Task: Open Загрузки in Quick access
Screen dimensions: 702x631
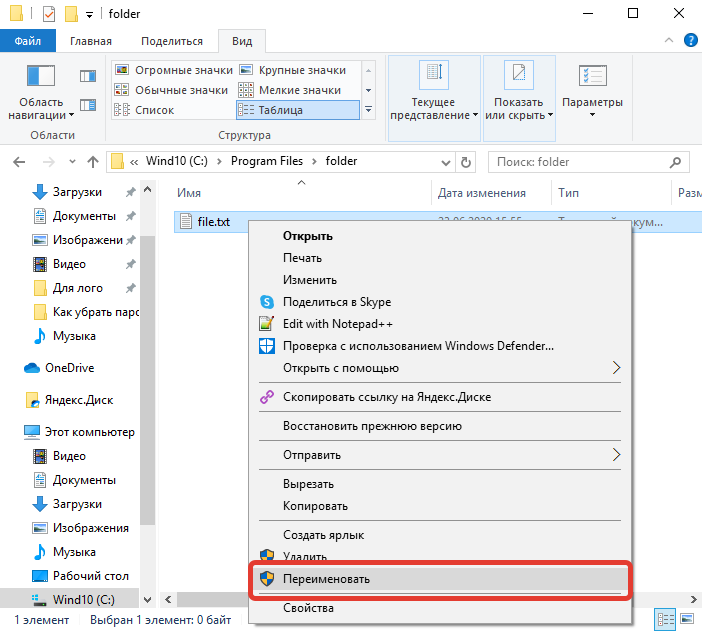Action: click(77, 192)
